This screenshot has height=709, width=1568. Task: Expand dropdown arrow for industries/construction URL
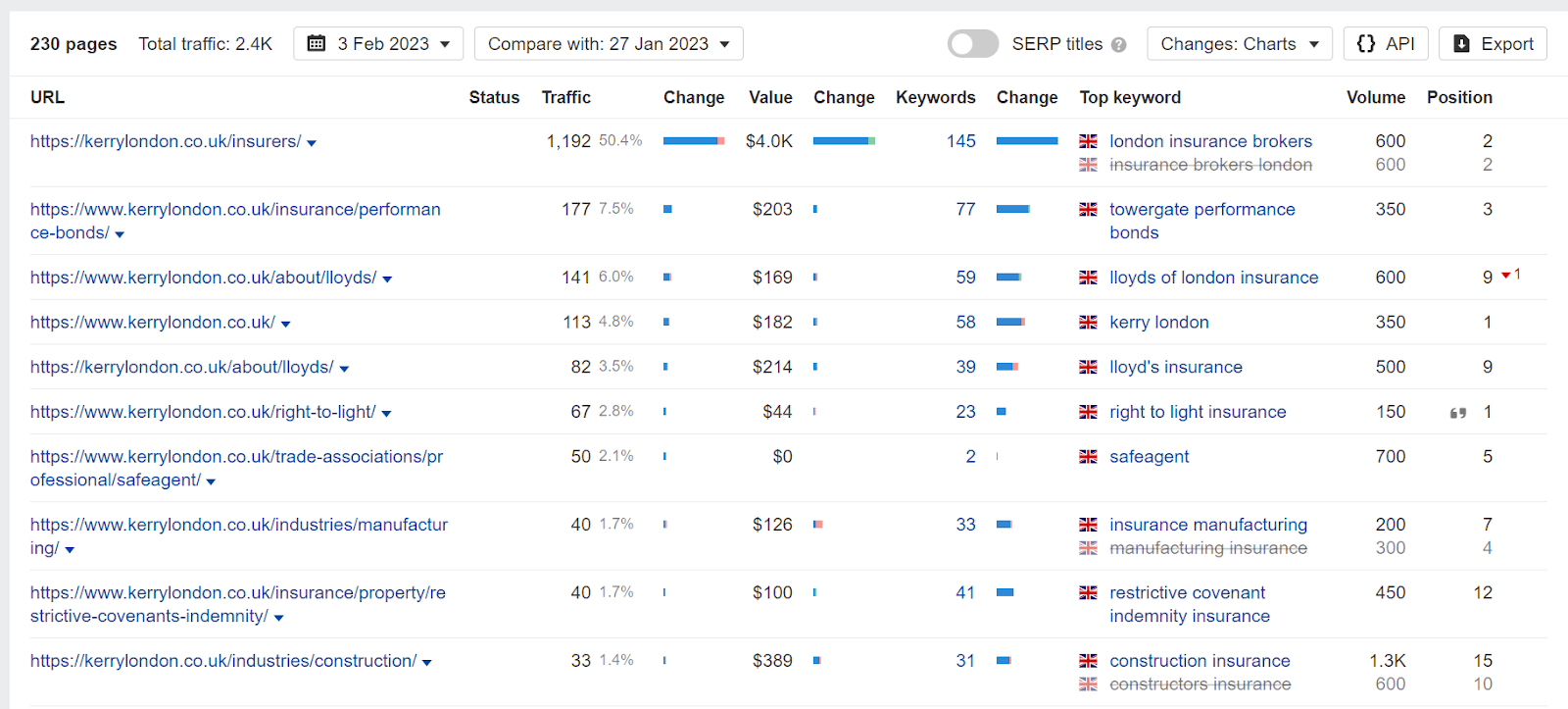(426, 663)
